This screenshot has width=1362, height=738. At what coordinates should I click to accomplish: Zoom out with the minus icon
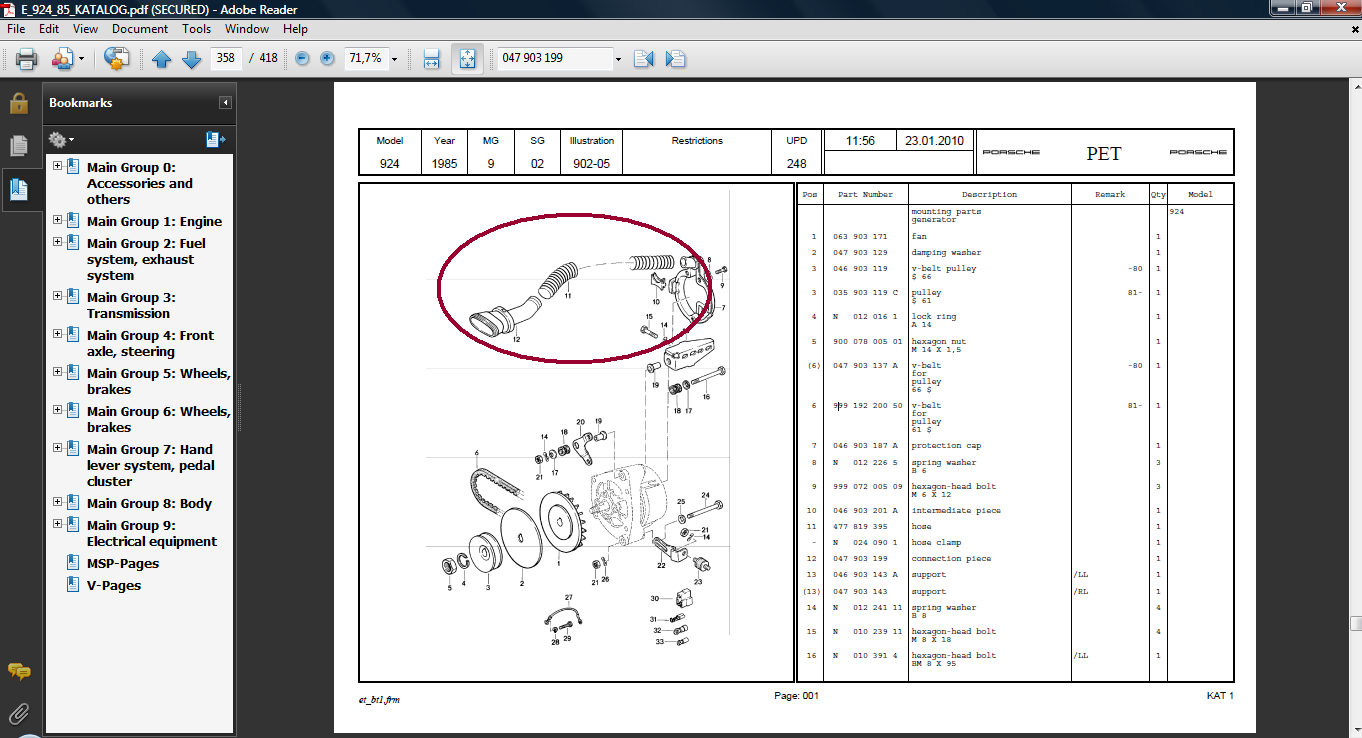tap(302, 59)
